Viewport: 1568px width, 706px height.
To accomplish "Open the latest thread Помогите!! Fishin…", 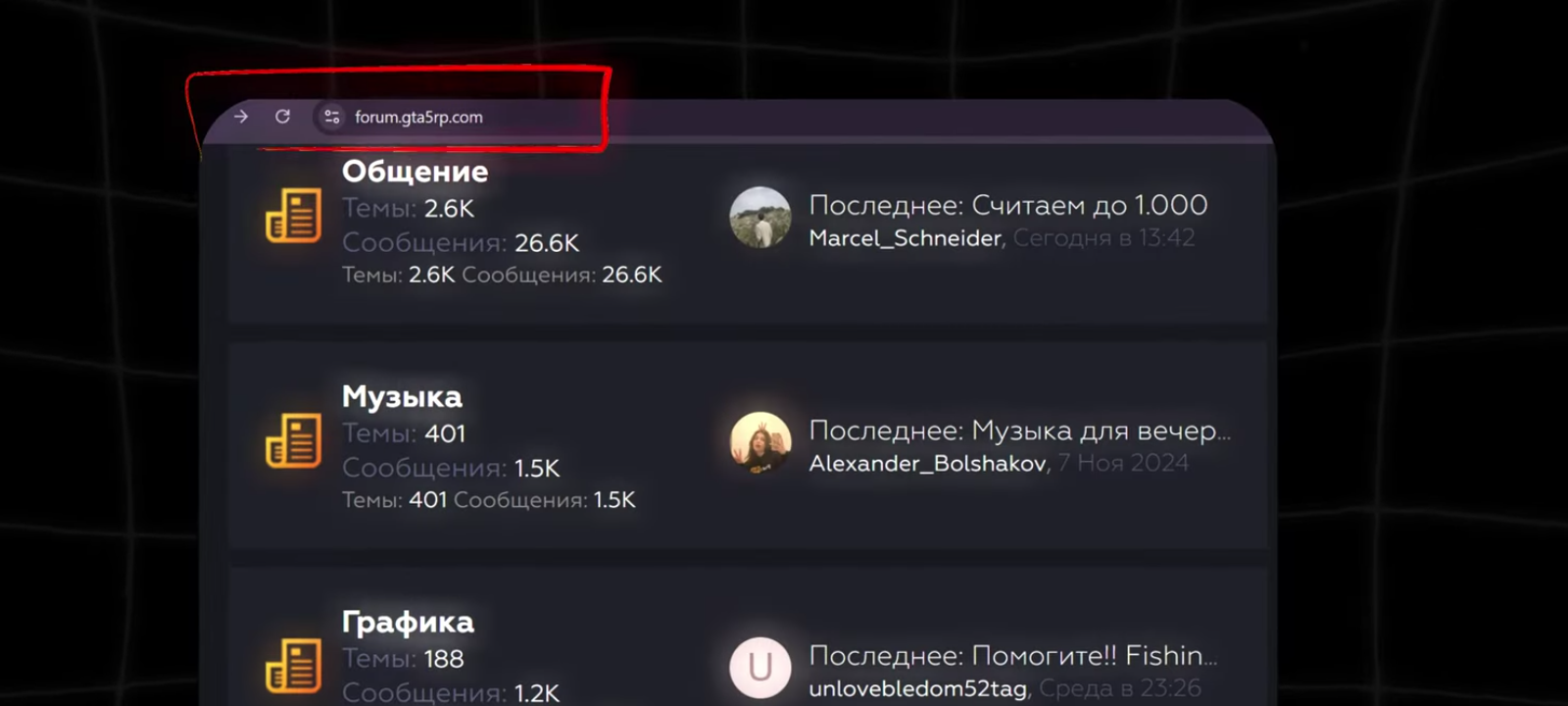I will (1095, 655).
